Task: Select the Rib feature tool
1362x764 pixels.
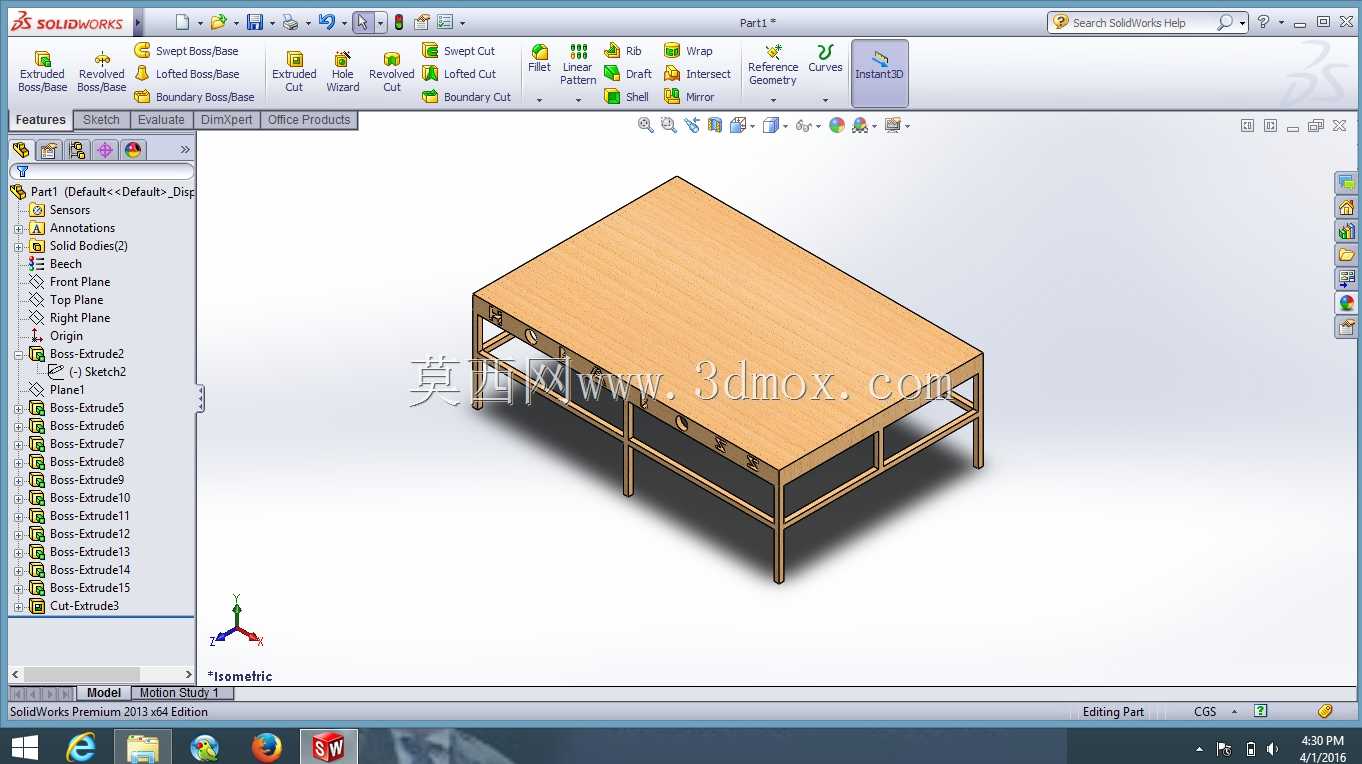Action: coord(624,51)
